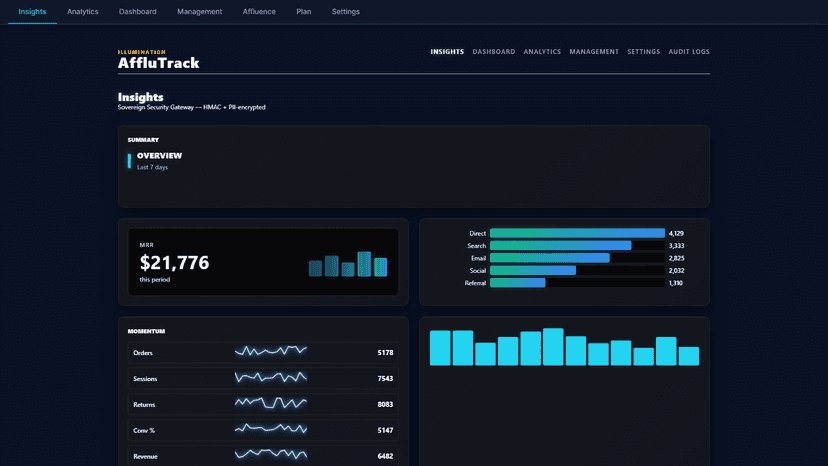Click the 5147 Conv % value
This screenshot has width=828, height=466.
point(385,430)
